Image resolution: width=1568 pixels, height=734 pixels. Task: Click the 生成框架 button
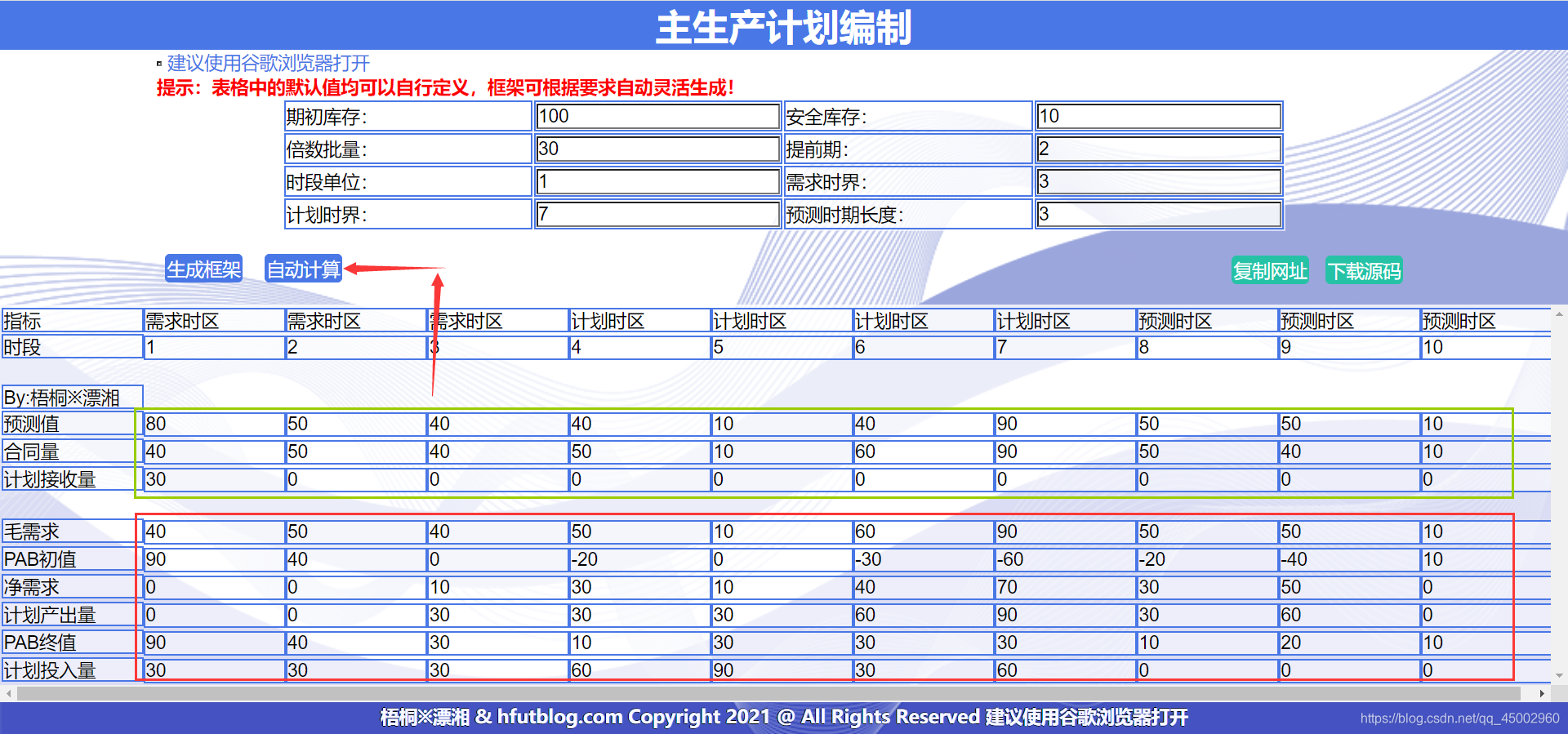pos(204,269)
